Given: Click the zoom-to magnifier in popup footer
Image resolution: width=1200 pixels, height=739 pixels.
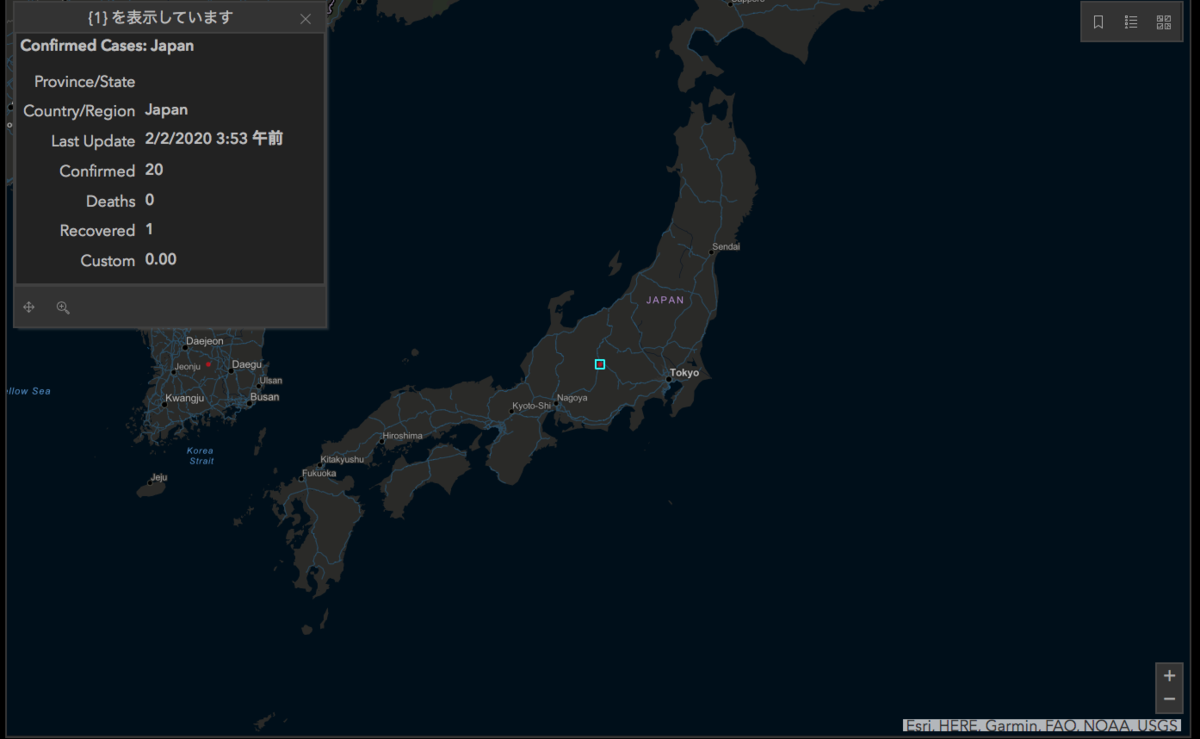Looking at the screenshot, I should pyautogui.click(x=63, y=307).
